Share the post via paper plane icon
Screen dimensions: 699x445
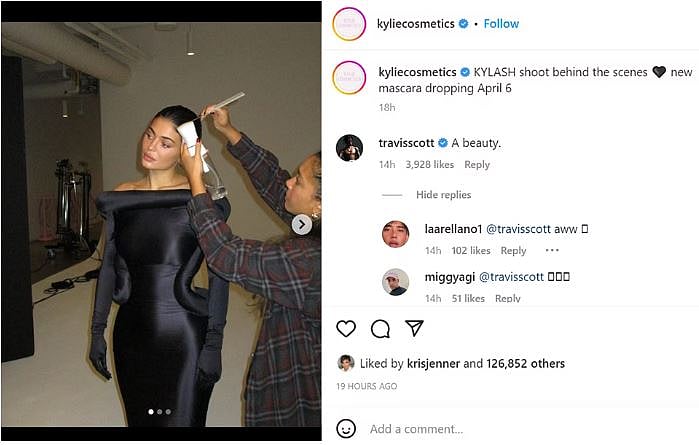pyautogui.click(x=414, y=329)
